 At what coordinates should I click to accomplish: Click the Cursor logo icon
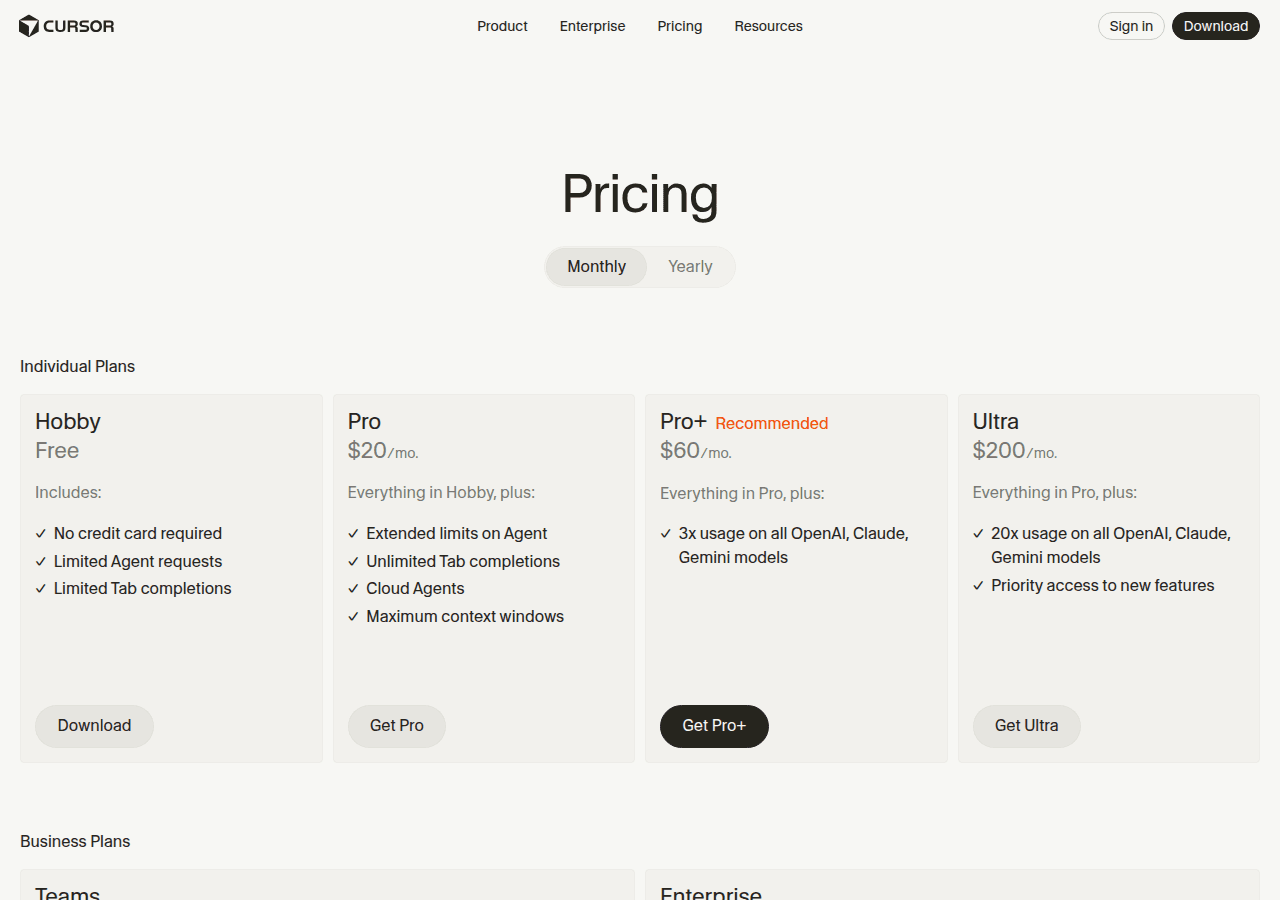tap(27, 26)
